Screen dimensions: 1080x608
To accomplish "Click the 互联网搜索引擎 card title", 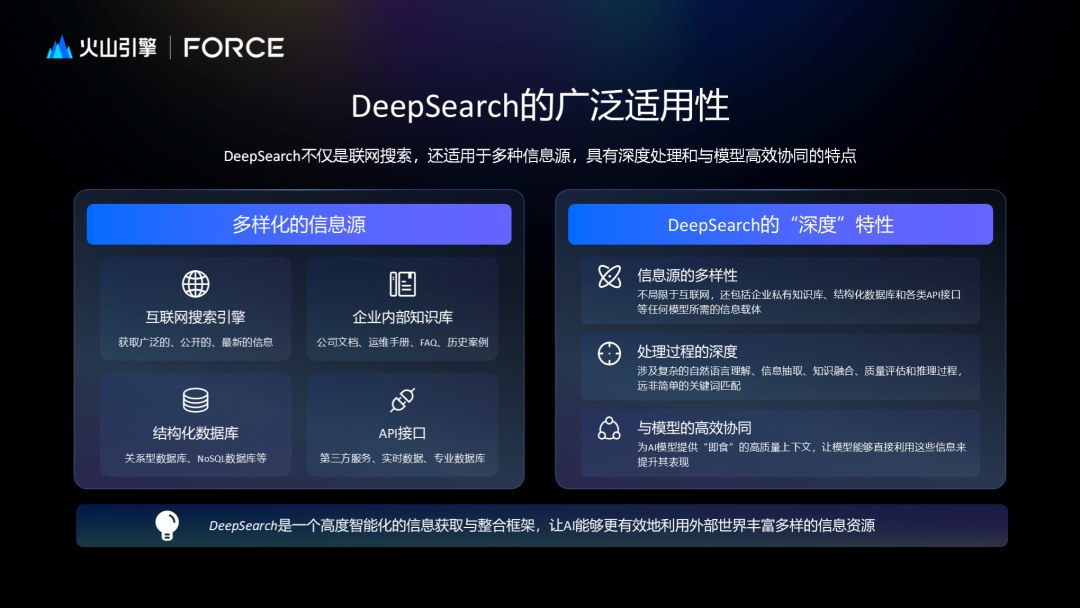I will pos(196,317).
